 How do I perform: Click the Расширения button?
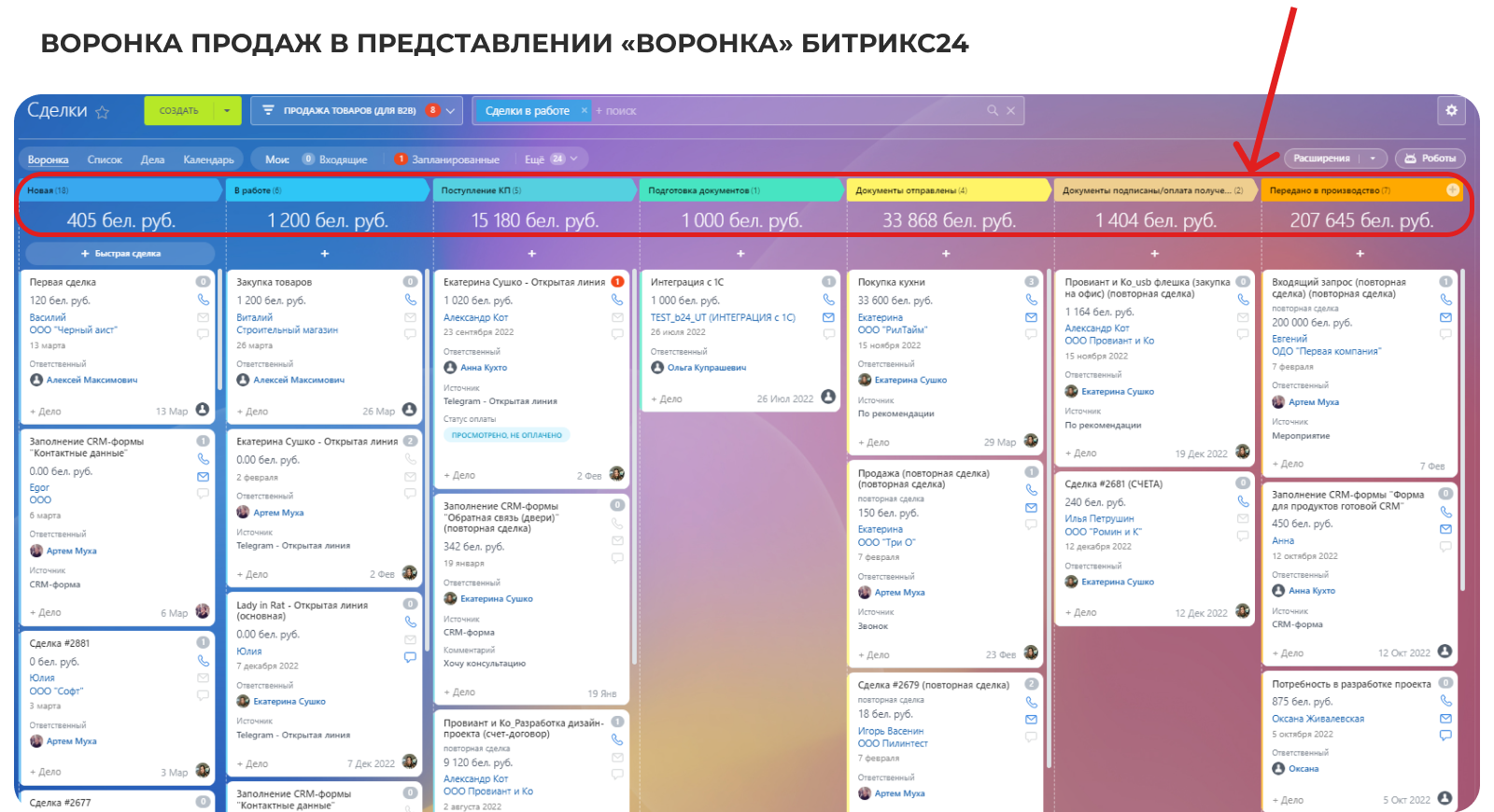click(1322, 159)
